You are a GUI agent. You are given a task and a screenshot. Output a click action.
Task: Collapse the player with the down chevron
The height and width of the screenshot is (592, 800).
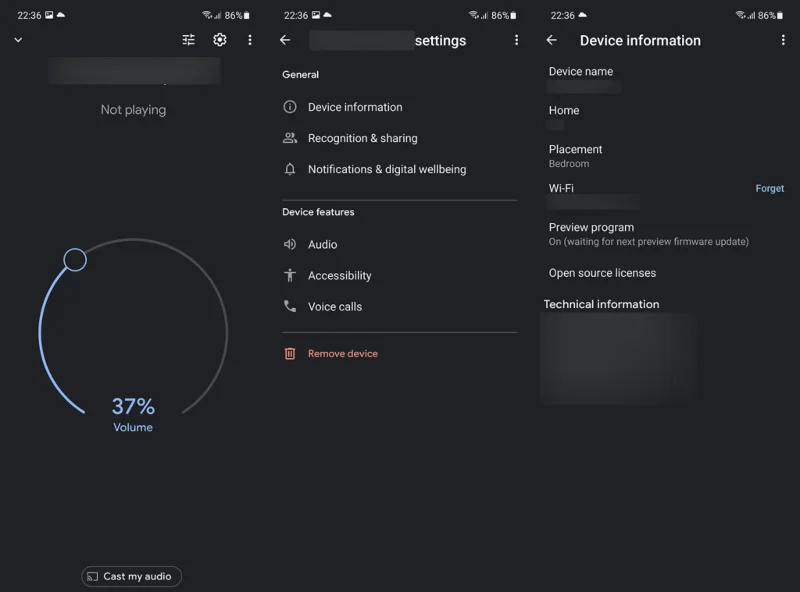[x=18, y=40]
